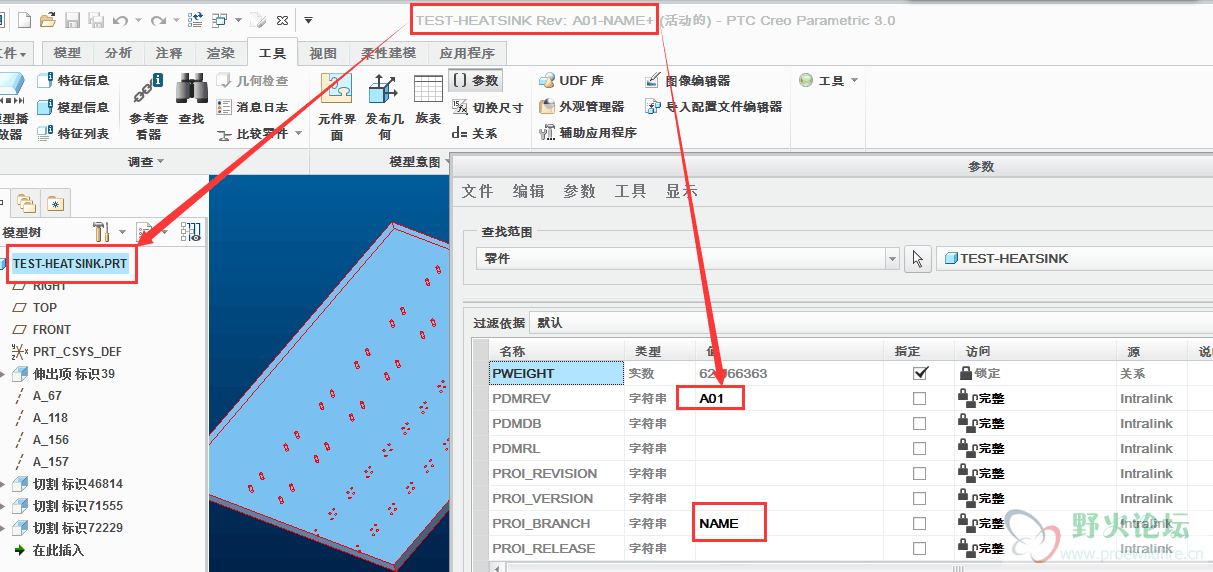
Task: Open Appearance Manager (外观管理器)
Action: (x=581, y=106)
